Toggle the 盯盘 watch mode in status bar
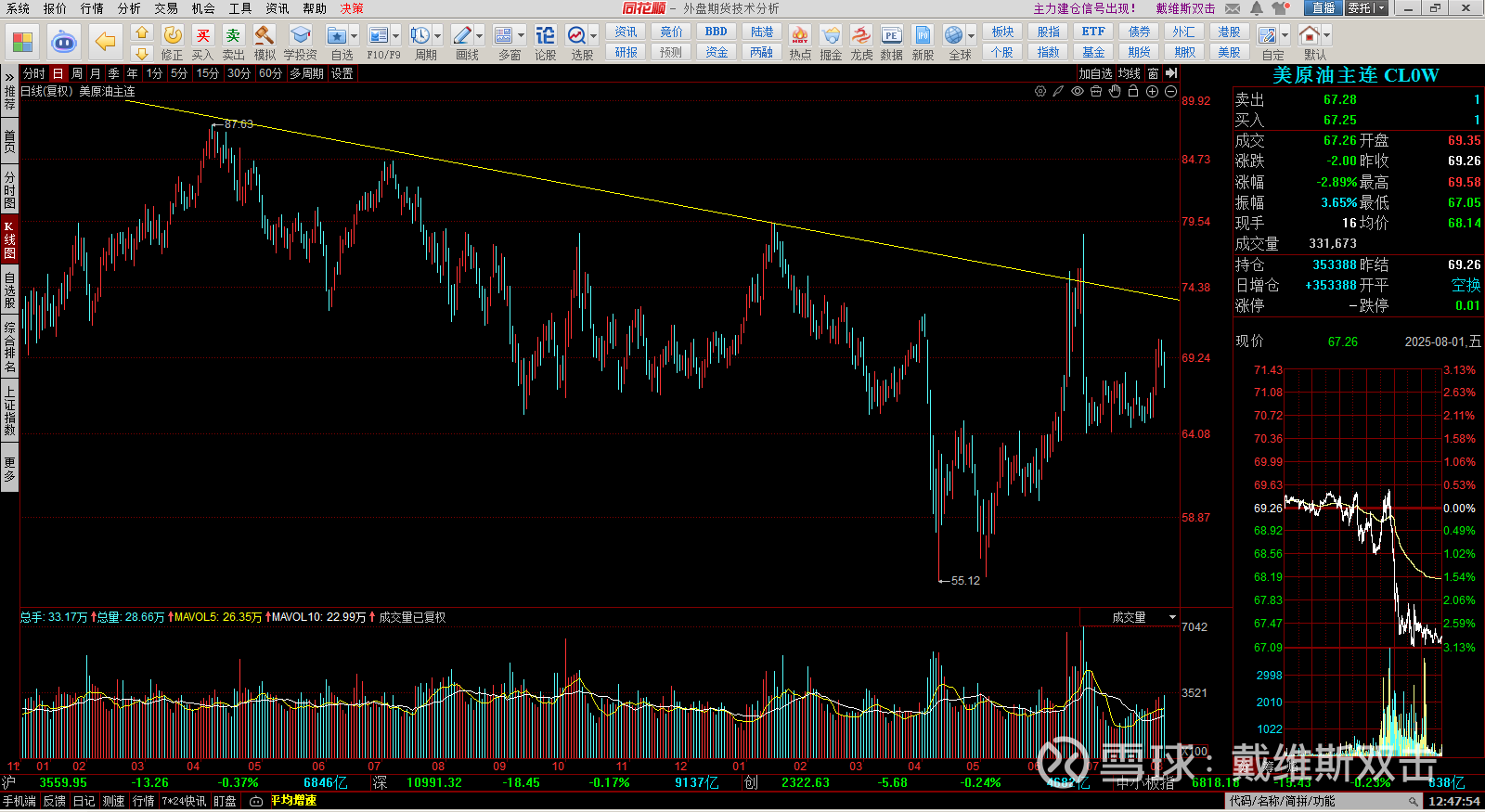The width and height of the screenshot is (1485, 812). point(225,801)
